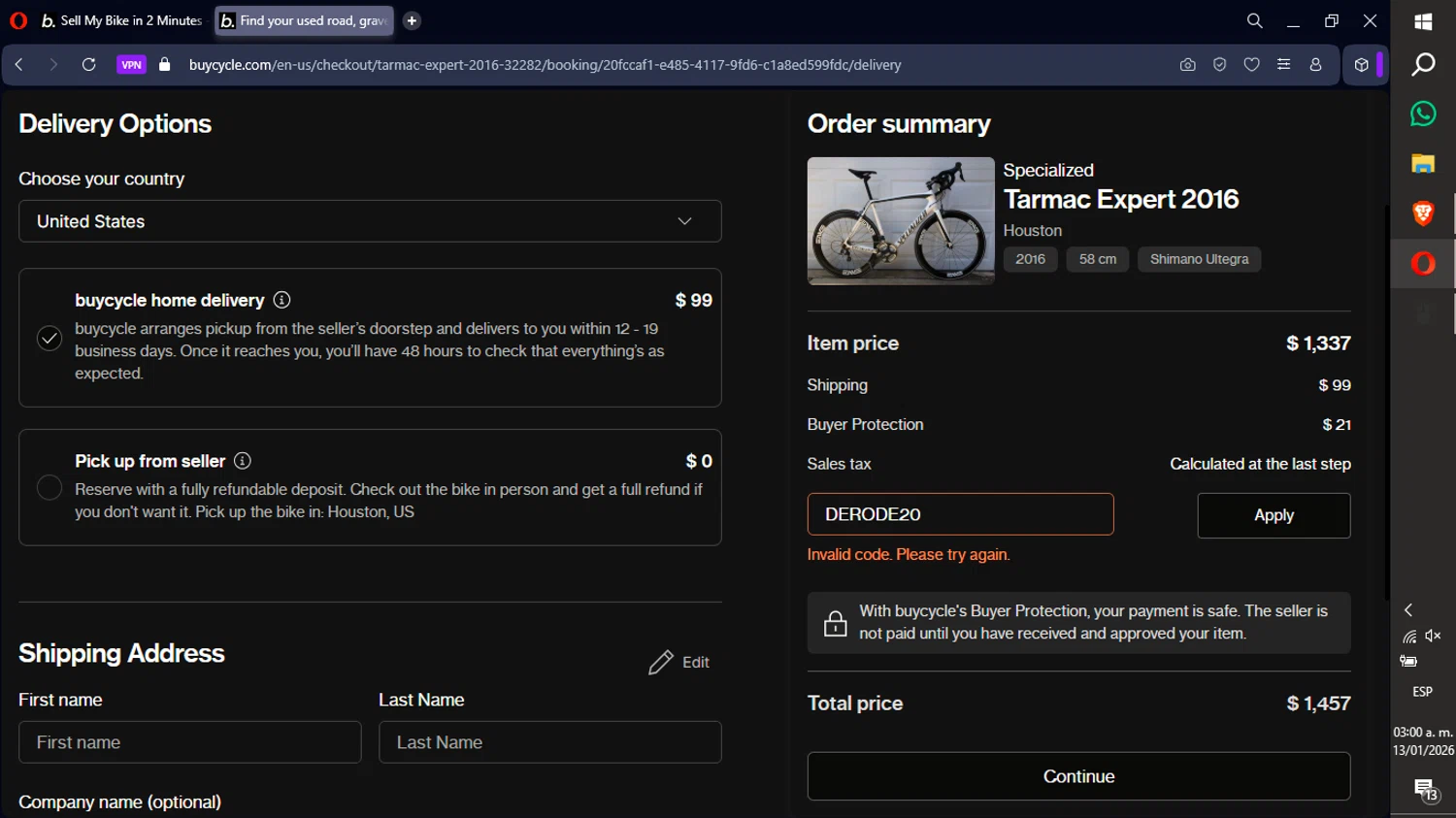Open the extensions cube icon
The image size is (1456, 818).
(1361, 65)
